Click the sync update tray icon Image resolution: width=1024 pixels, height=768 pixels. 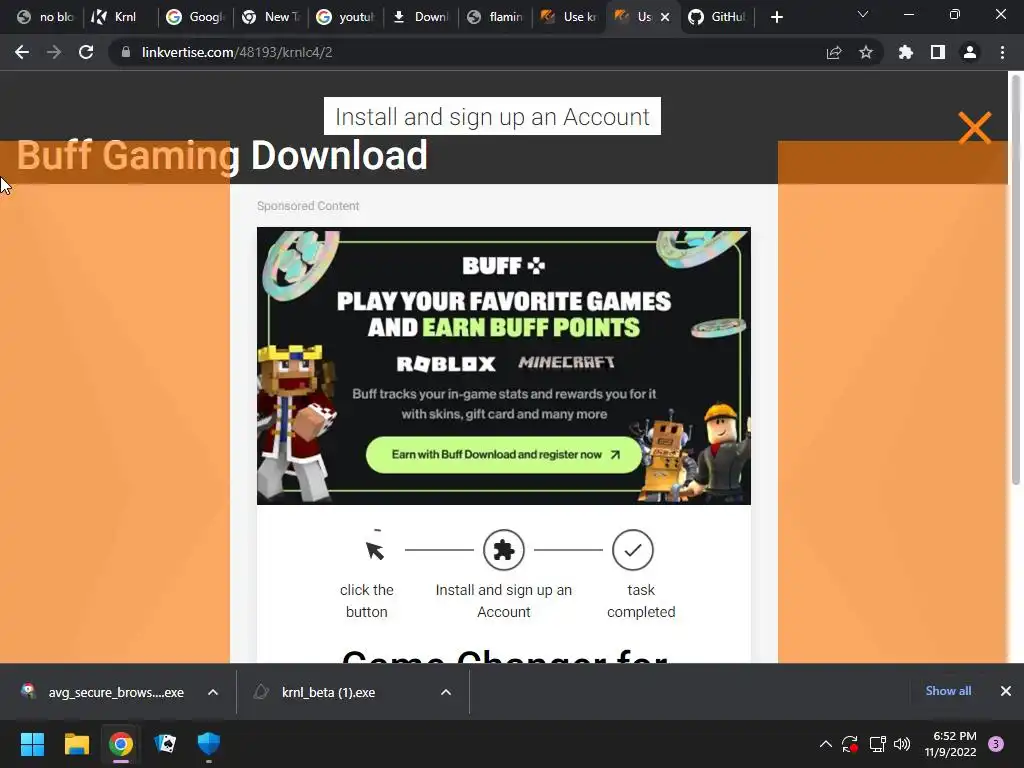[x=850, y=744]
